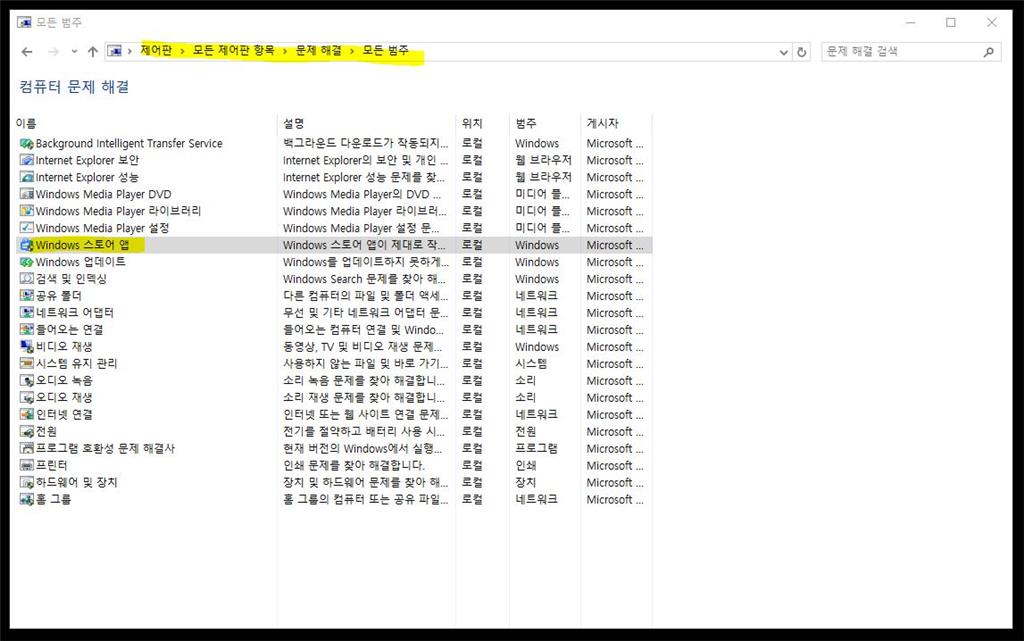Select the 비디오 재생 entry text

tap(64, 347)
